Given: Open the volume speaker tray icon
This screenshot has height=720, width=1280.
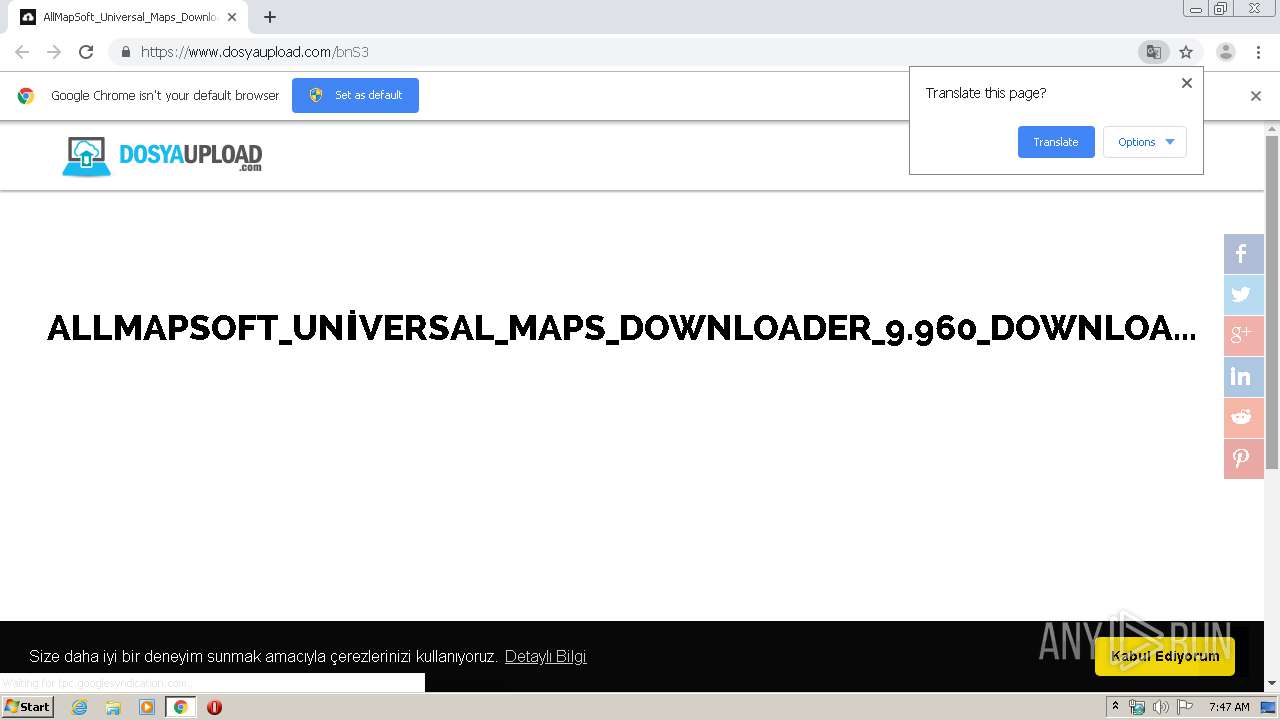Looking at the screenshot, I should tap(1161, 707).
